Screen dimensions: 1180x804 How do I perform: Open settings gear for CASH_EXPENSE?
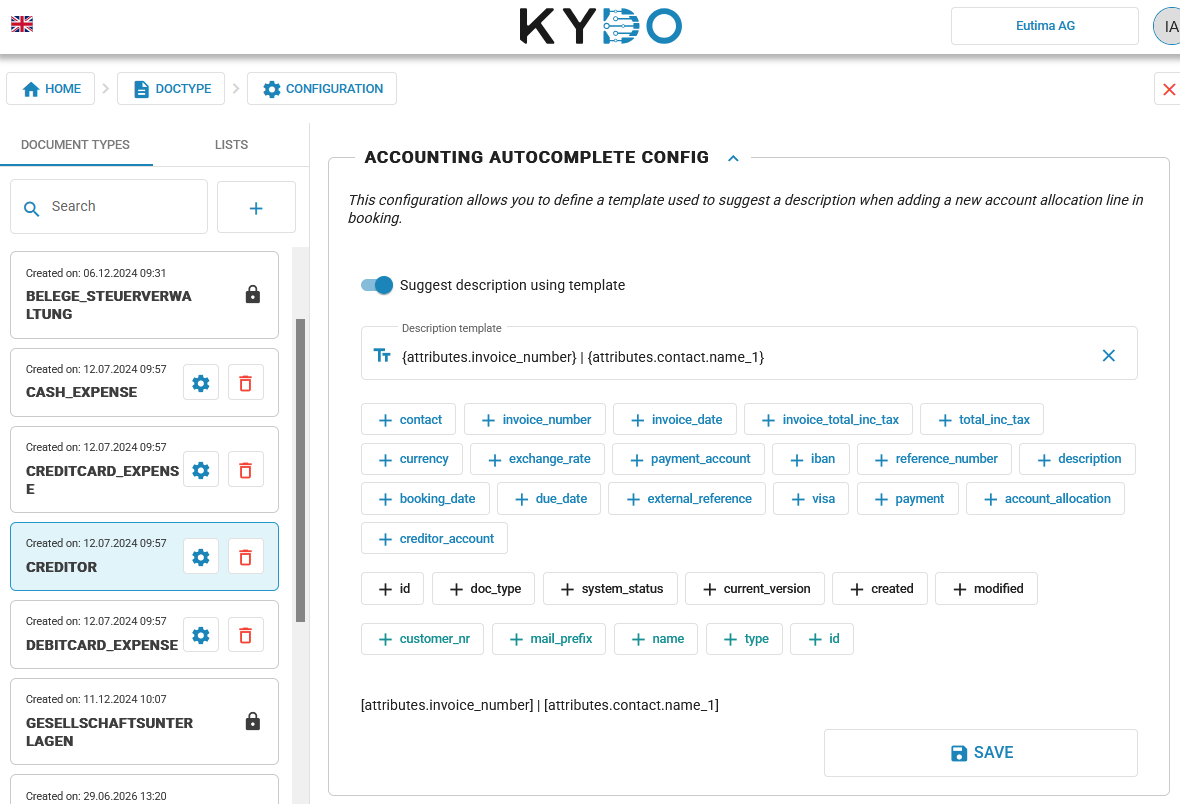pos(201,383)
